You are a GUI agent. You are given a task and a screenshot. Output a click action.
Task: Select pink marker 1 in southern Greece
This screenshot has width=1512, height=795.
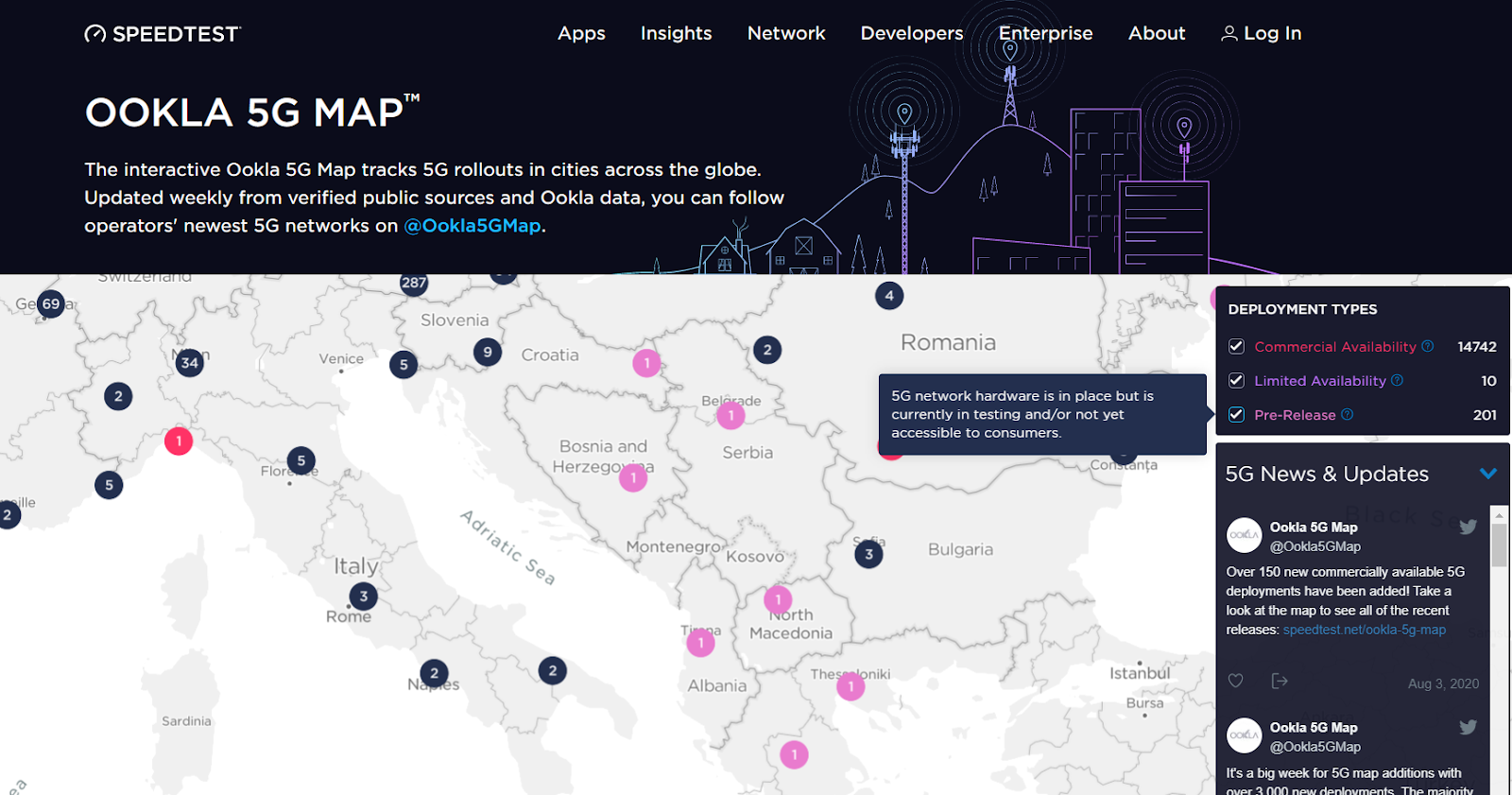tap(794, 754)
